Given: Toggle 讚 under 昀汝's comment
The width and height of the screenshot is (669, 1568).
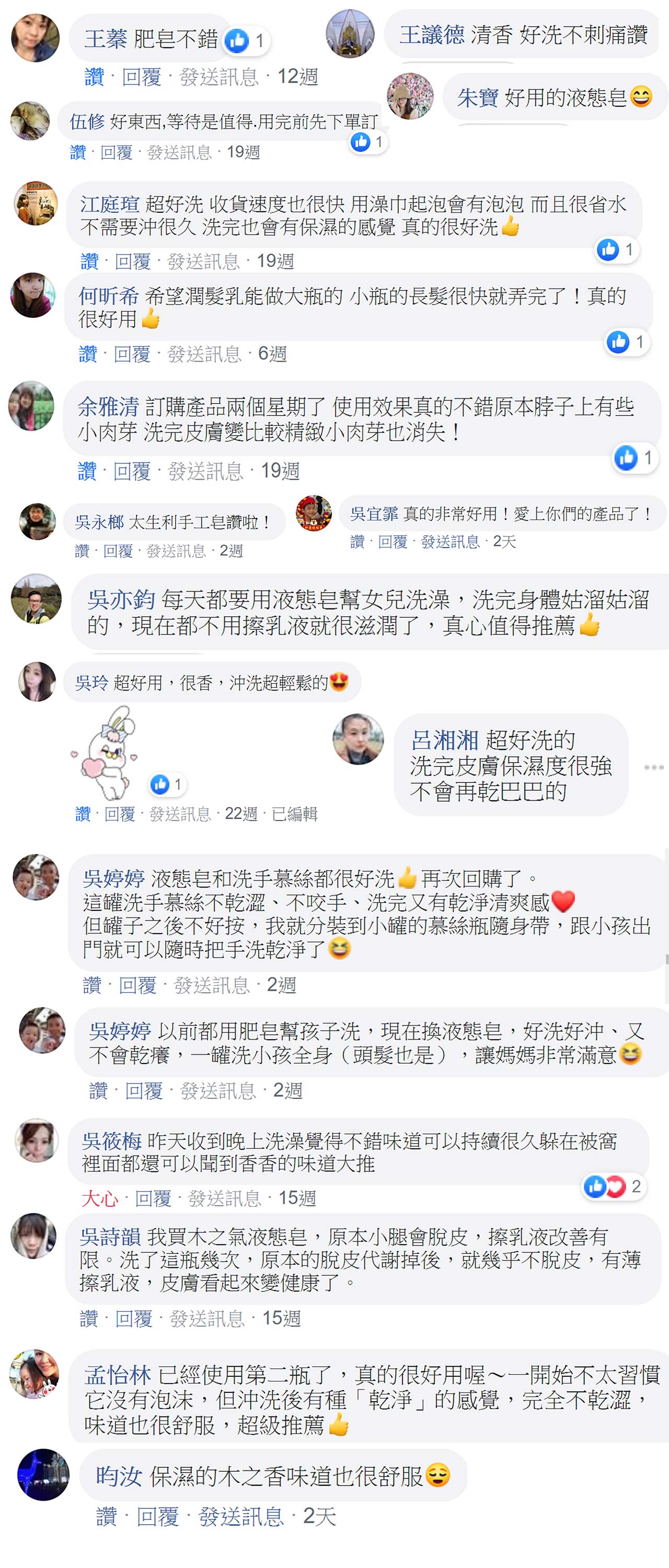Looking at the screenshot, I should (107, 1516).
